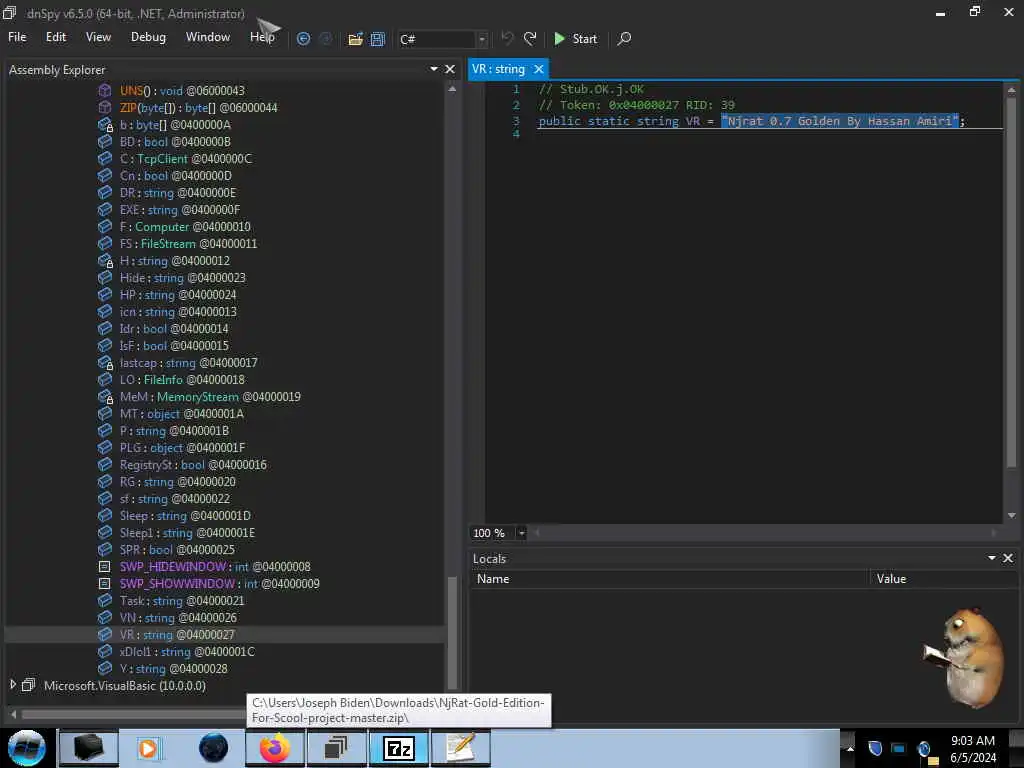
Task: Close the VR : string tab
Action: (x=539, y=69)
